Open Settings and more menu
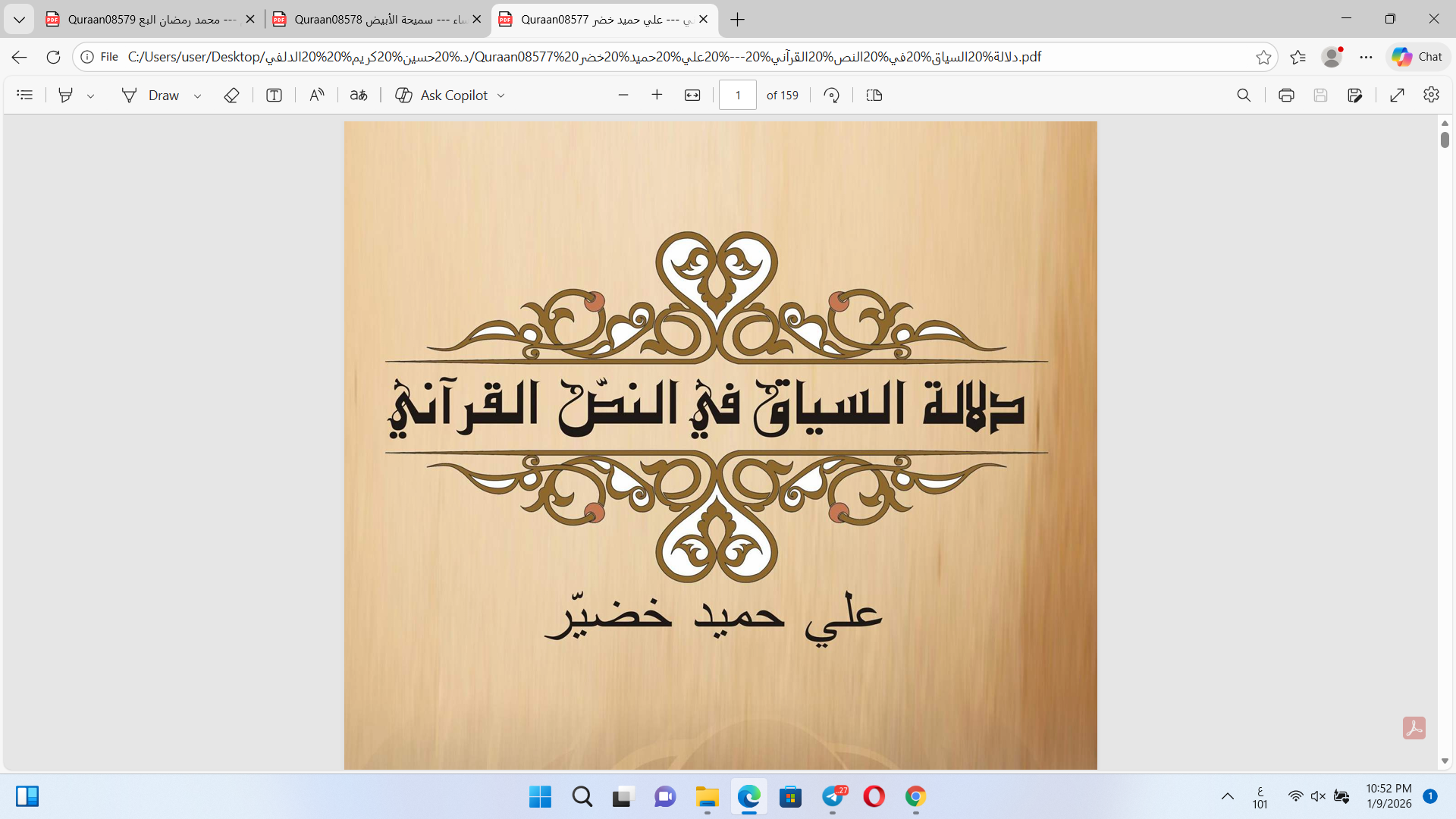This screenshot has width=1456, height=819. click(1366, 57)
